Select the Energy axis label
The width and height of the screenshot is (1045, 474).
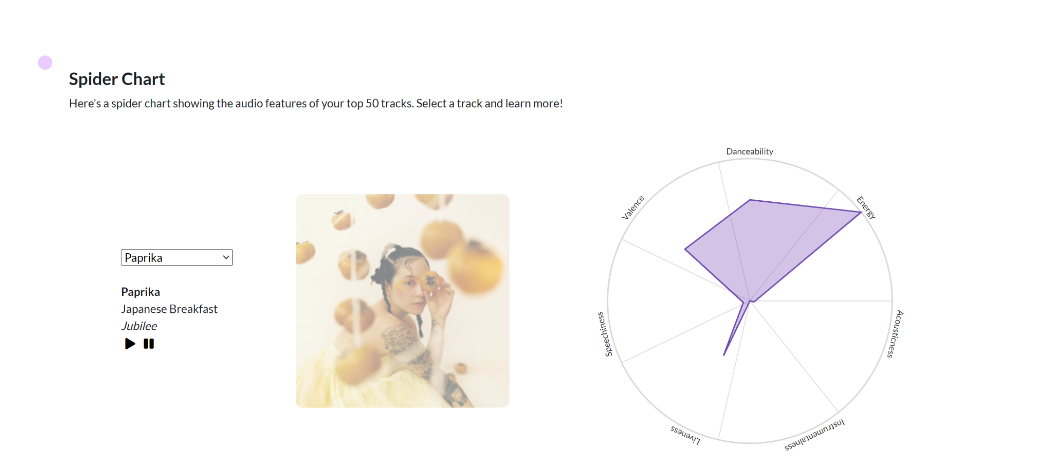coord(865,208)
